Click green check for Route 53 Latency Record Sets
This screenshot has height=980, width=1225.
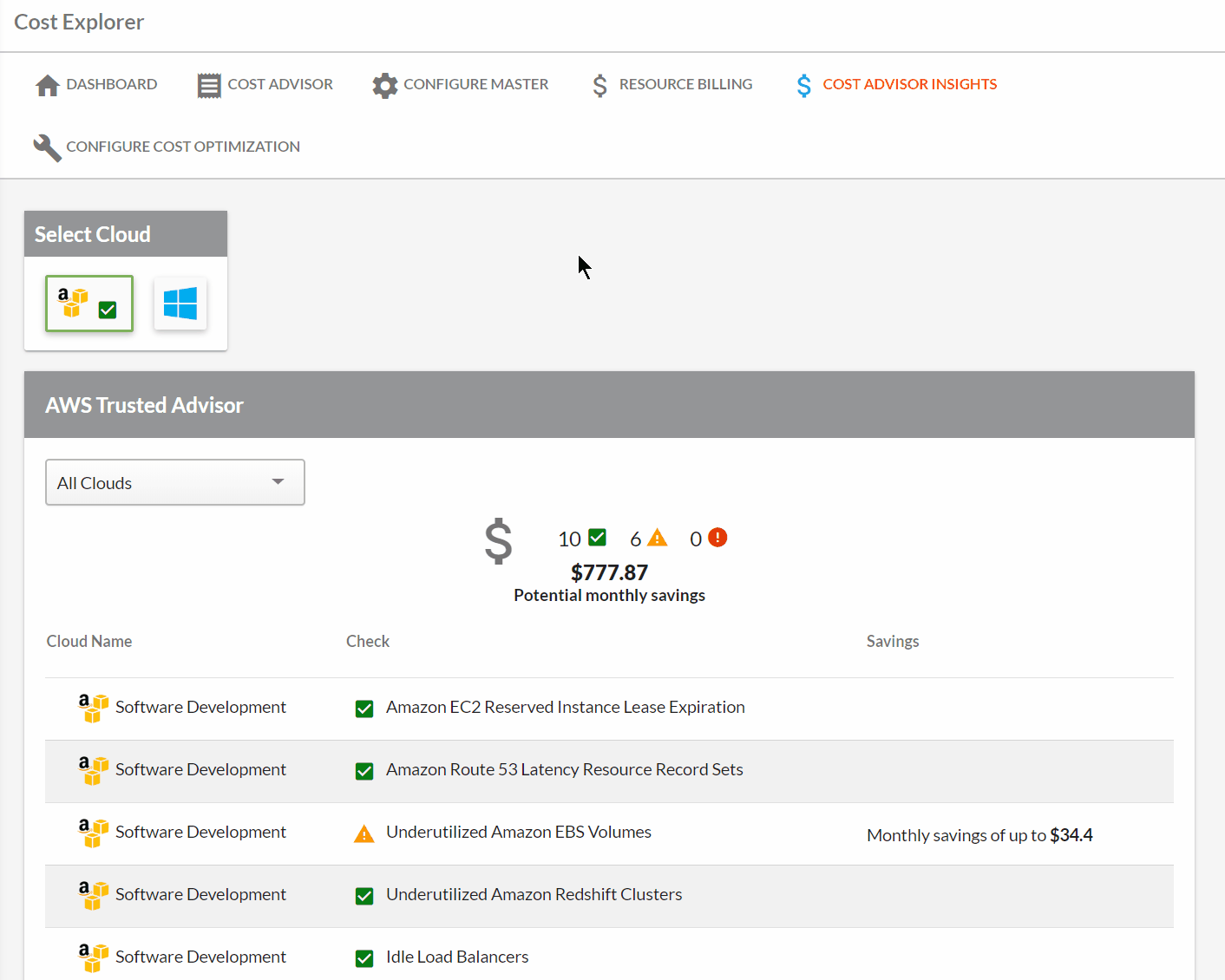(x=364, y=771)
